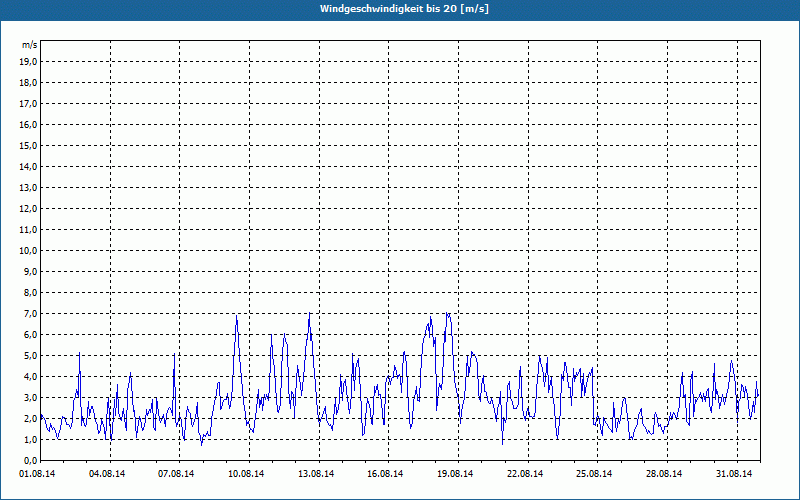Select the 9,0 y-axis label

coord(30,271)
